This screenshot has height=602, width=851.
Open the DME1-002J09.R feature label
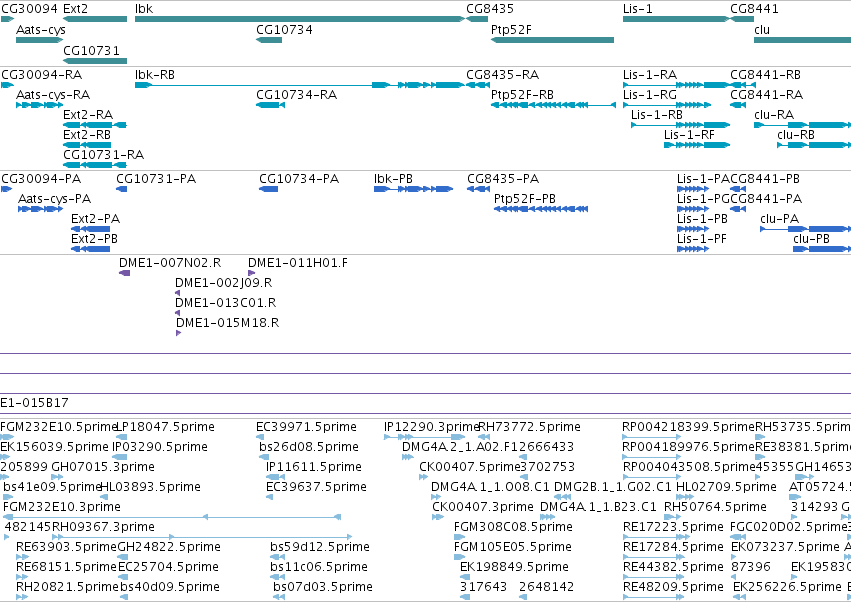(224, 283)
